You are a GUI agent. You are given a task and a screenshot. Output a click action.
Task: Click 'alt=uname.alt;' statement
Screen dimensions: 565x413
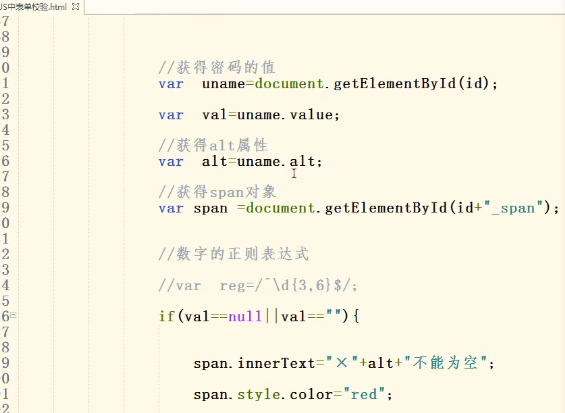(x=262, y=161)
